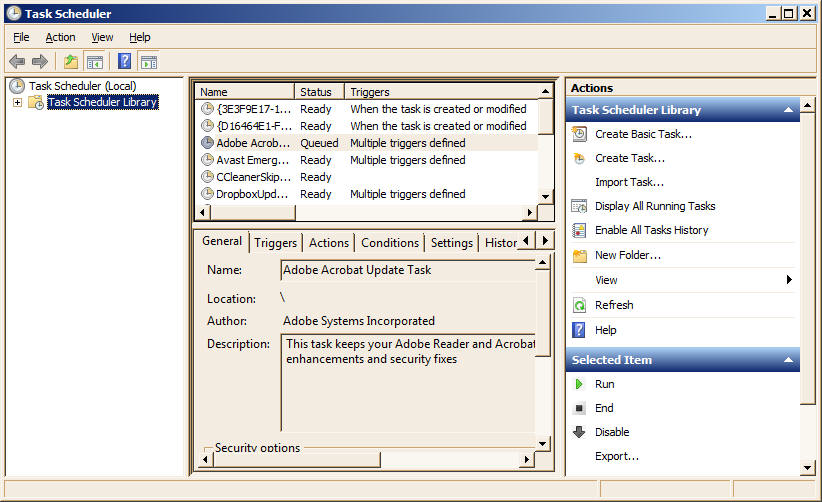Open the File menu

coord(21,37)
